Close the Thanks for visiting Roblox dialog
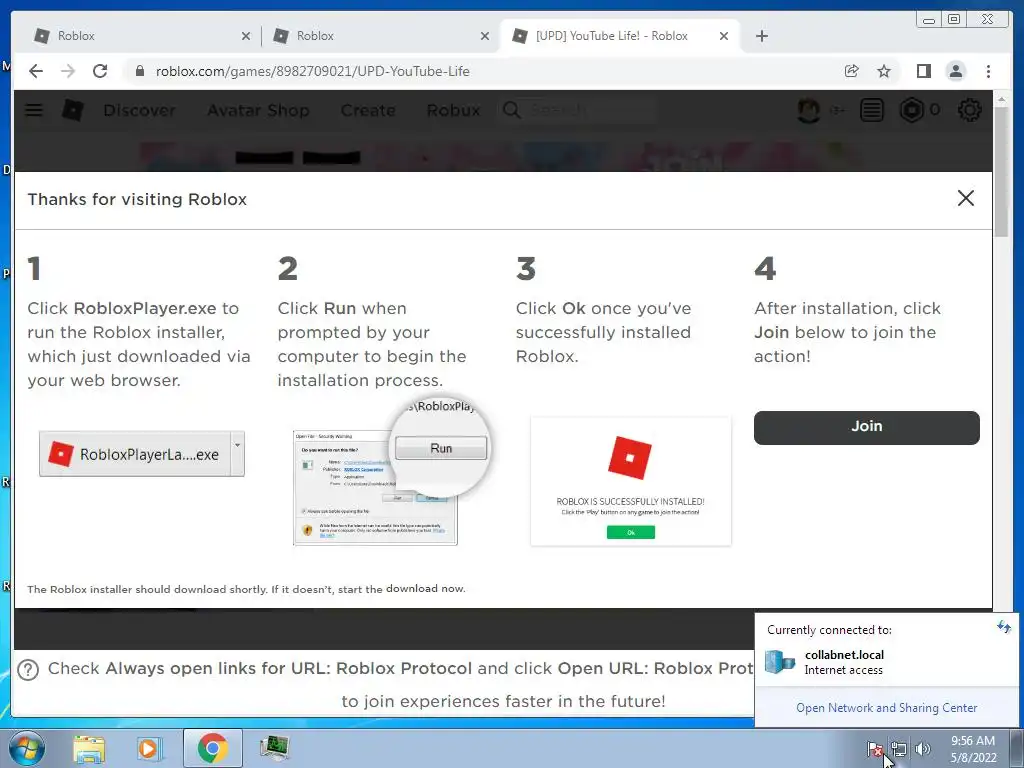The width and height of the screenshot is (1024, 768). tap(966, 199)
